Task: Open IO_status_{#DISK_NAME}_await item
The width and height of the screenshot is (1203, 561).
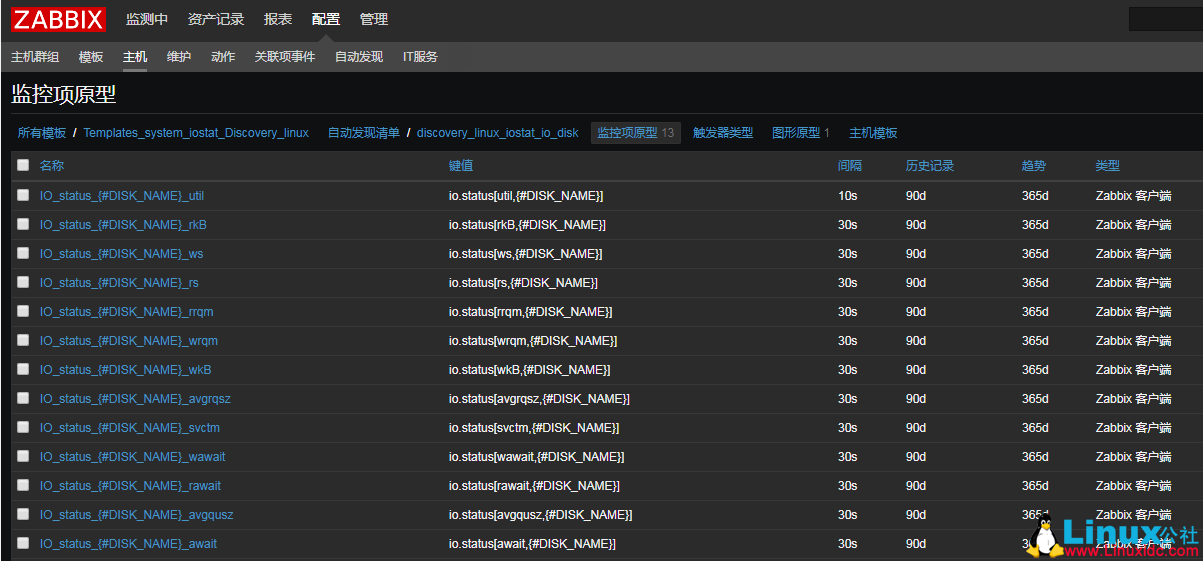Action: point(128,544)
